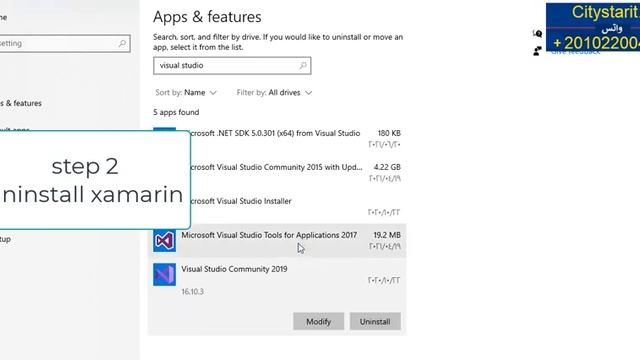Click the Visual Studio Community 2019 icon

click(x=164, y=274)
